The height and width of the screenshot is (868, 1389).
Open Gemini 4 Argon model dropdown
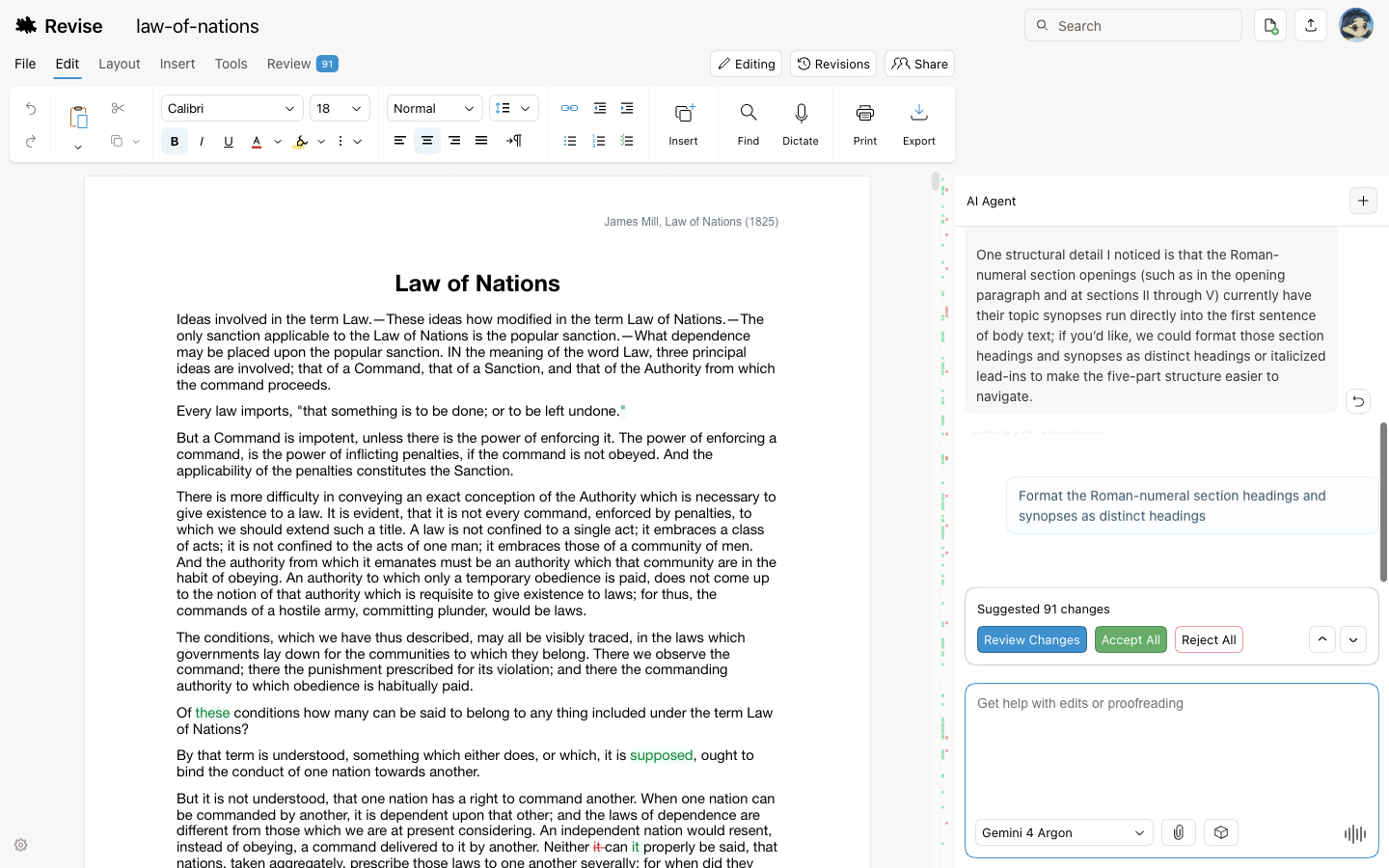[x=1064, y=832]
